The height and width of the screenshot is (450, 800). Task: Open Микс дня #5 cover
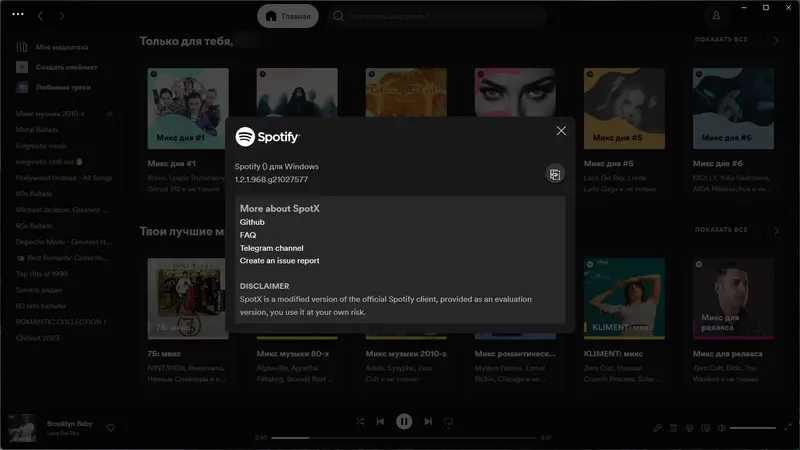tap(624, 108)
